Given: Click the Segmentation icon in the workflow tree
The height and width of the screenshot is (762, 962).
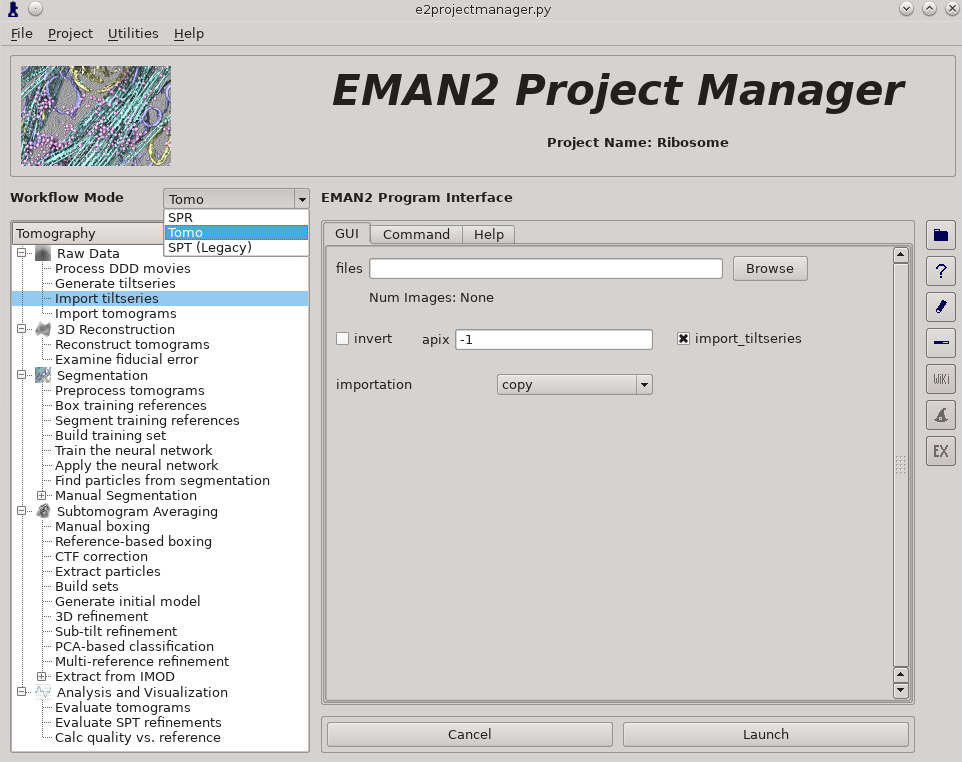Looking at the screenshot, I should pyautogui.click(x=42, y=375).
